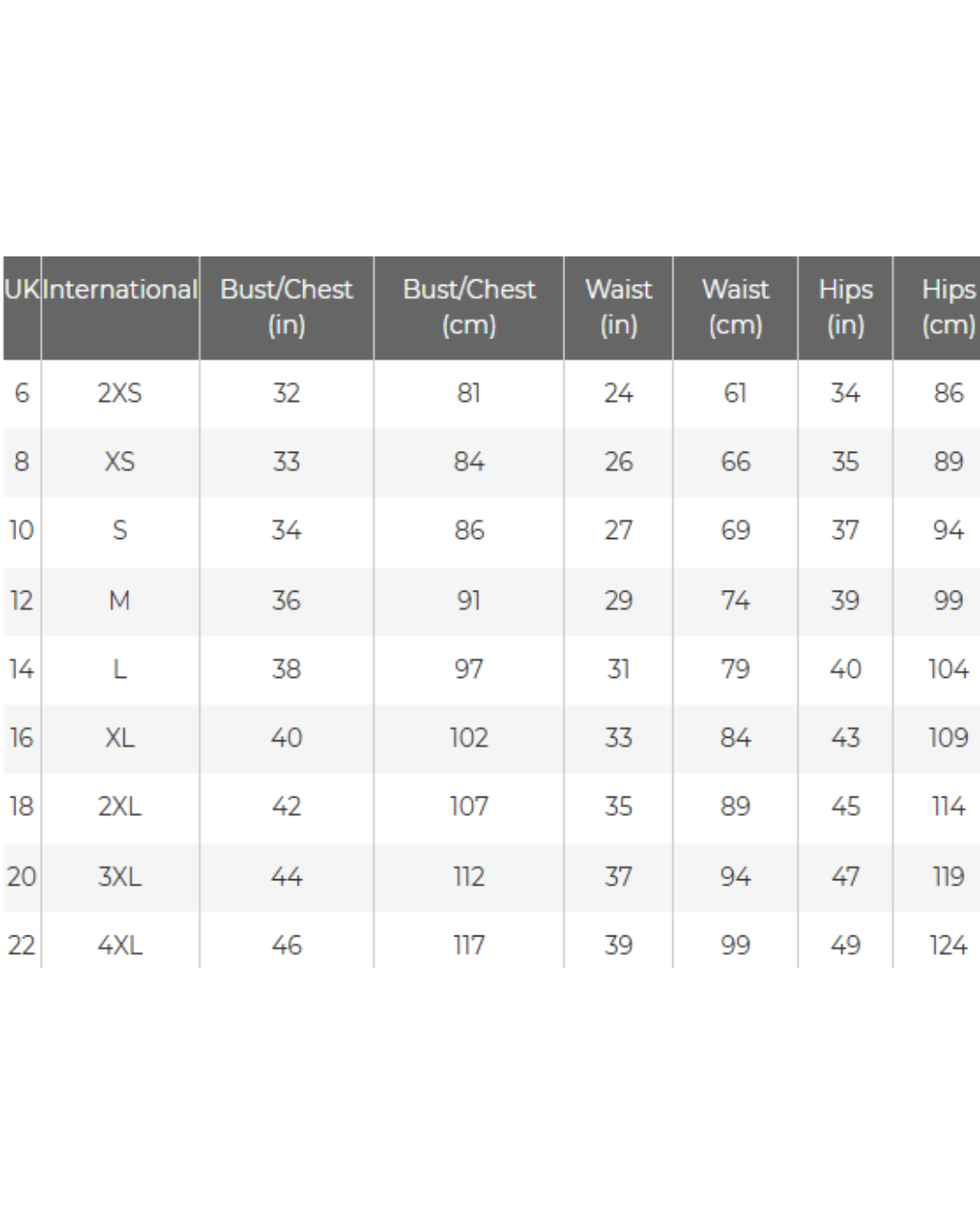The image size is (980, 1225).
Task: Click the 4XL size cell
Action: click(x=120, y=946)
